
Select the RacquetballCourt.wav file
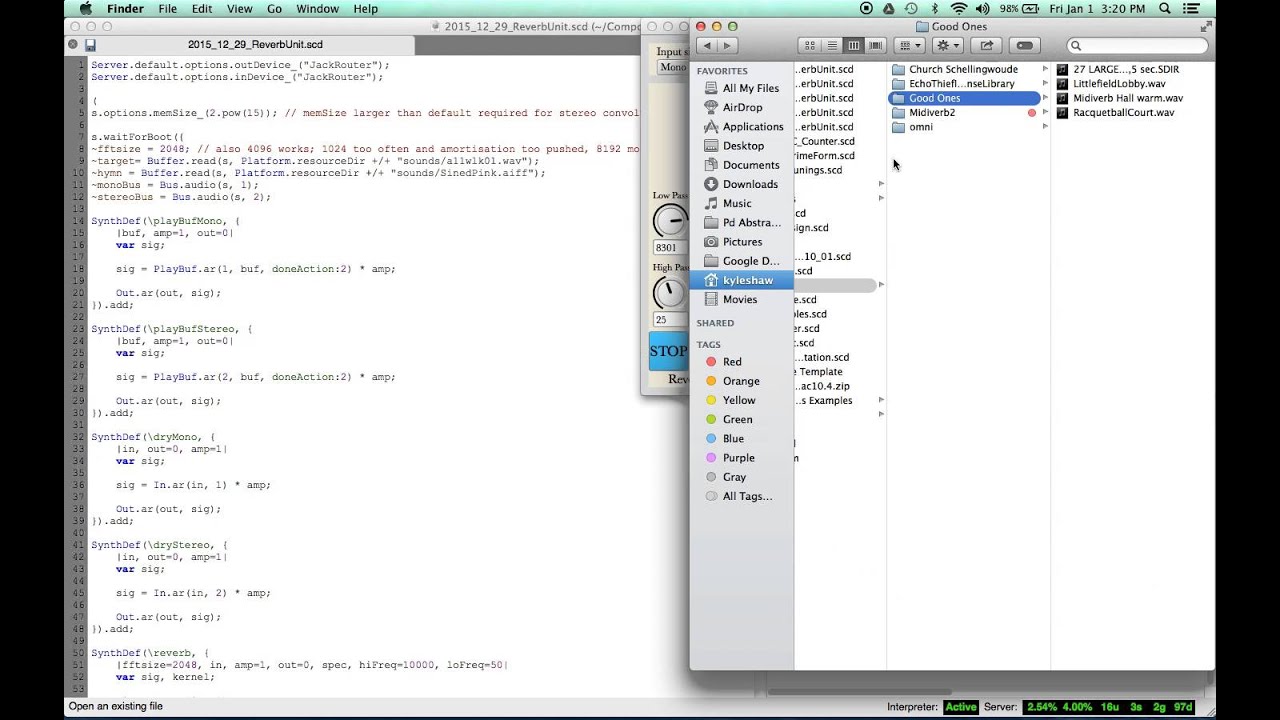(x=1123, y=113)
